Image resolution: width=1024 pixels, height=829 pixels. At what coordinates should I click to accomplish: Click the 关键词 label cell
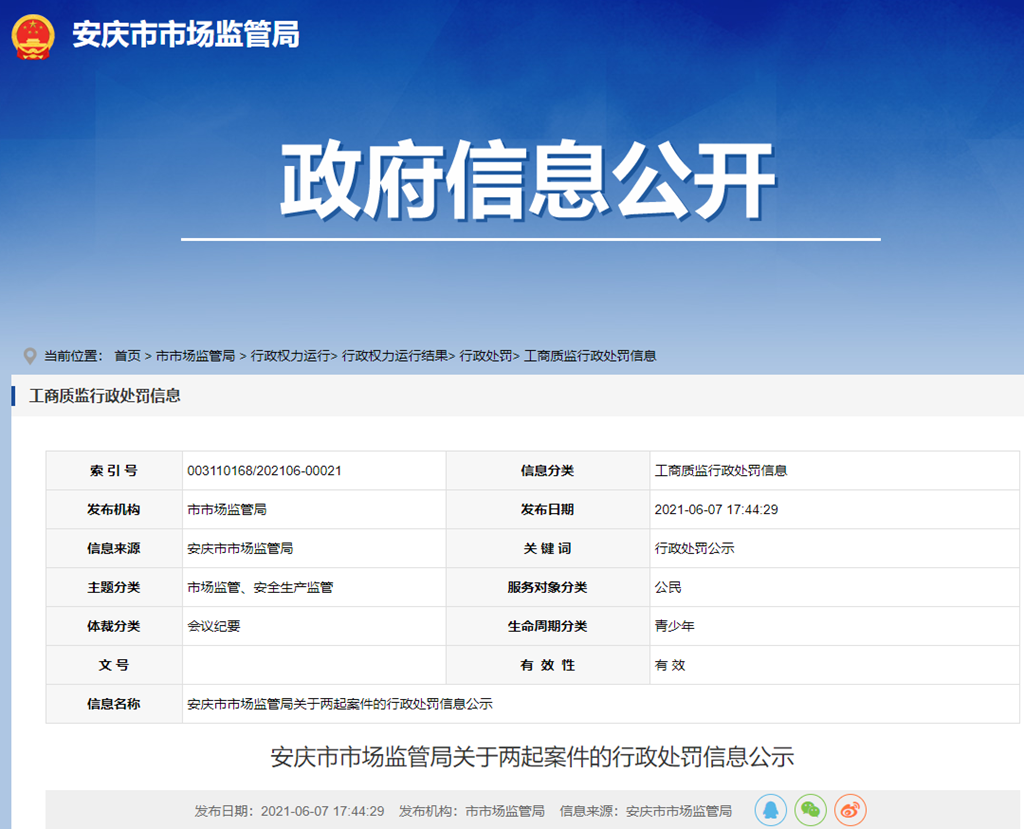547,548
